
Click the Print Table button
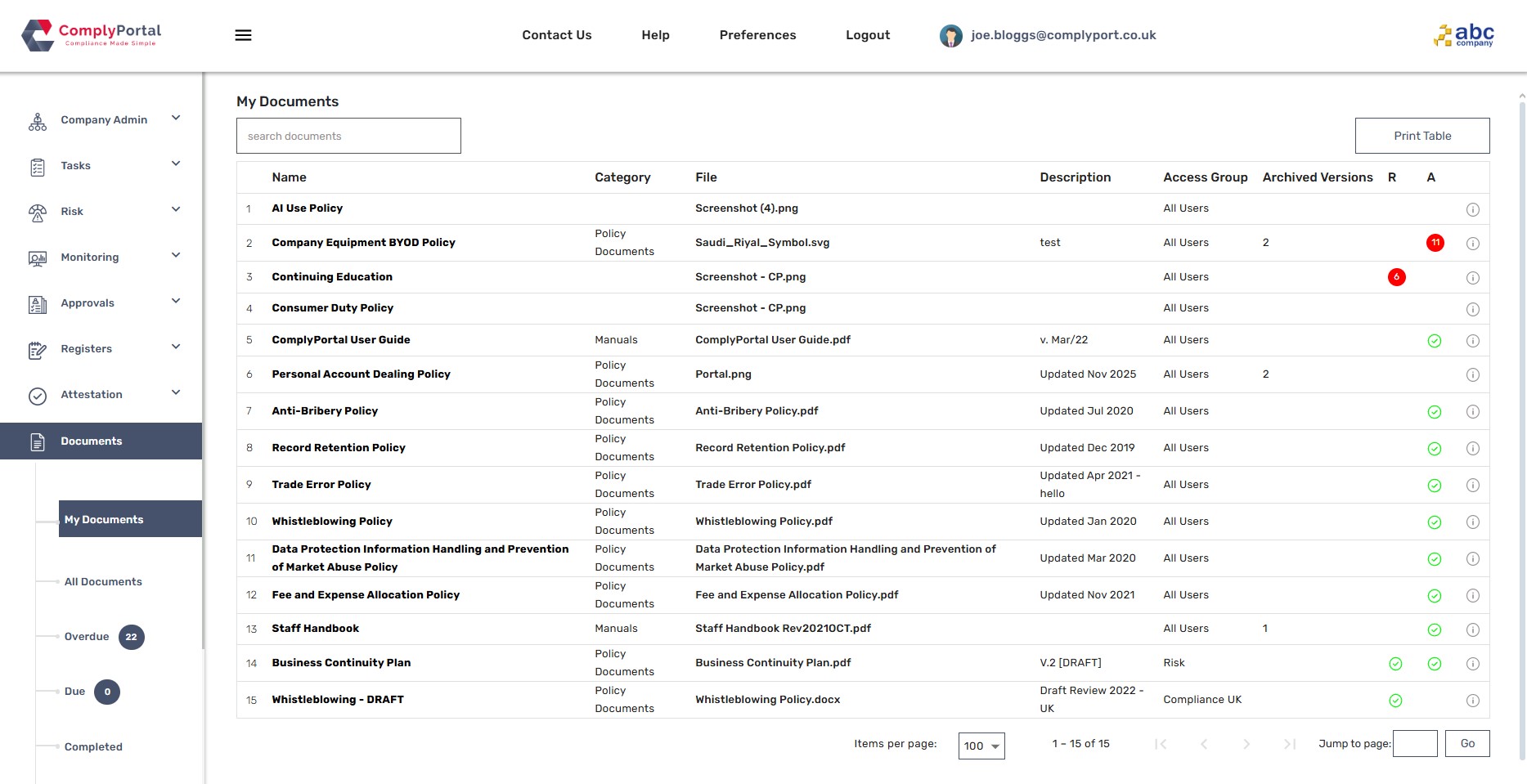coord(1421,136)
